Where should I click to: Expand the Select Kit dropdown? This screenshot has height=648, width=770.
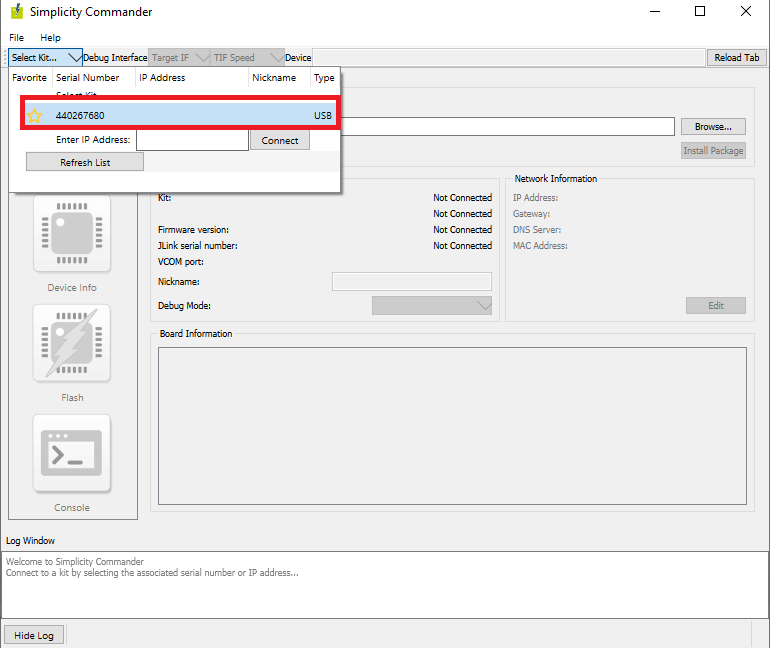click(x=45, y=58)
